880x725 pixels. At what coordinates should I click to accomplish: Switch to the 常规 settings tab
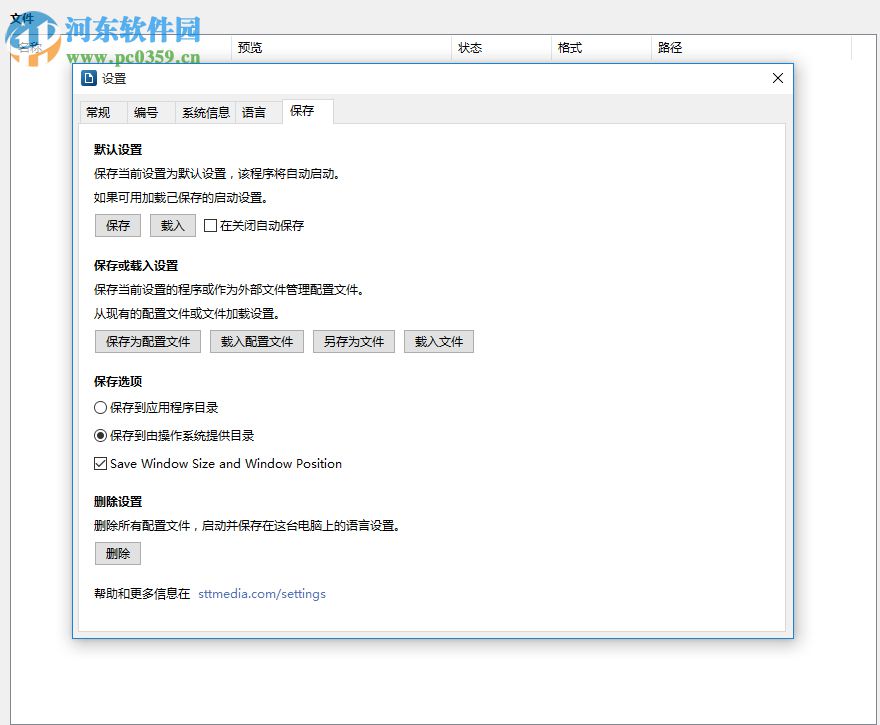coord(101,112)
